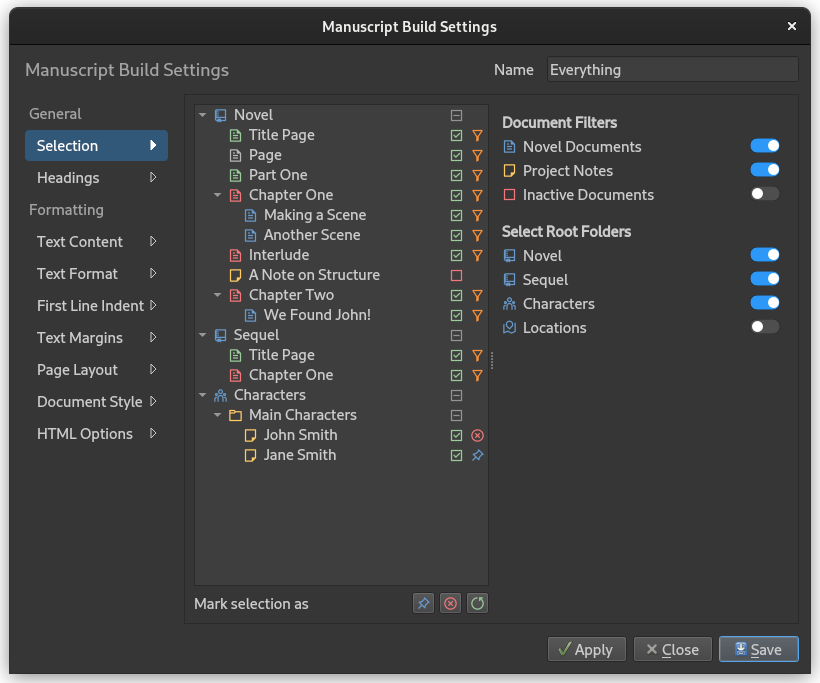Image resolution: width=820 pixels, height=683 pixels.
Task: Click the filter funnel icon on Making a Scene row
Action: point(477,215)
